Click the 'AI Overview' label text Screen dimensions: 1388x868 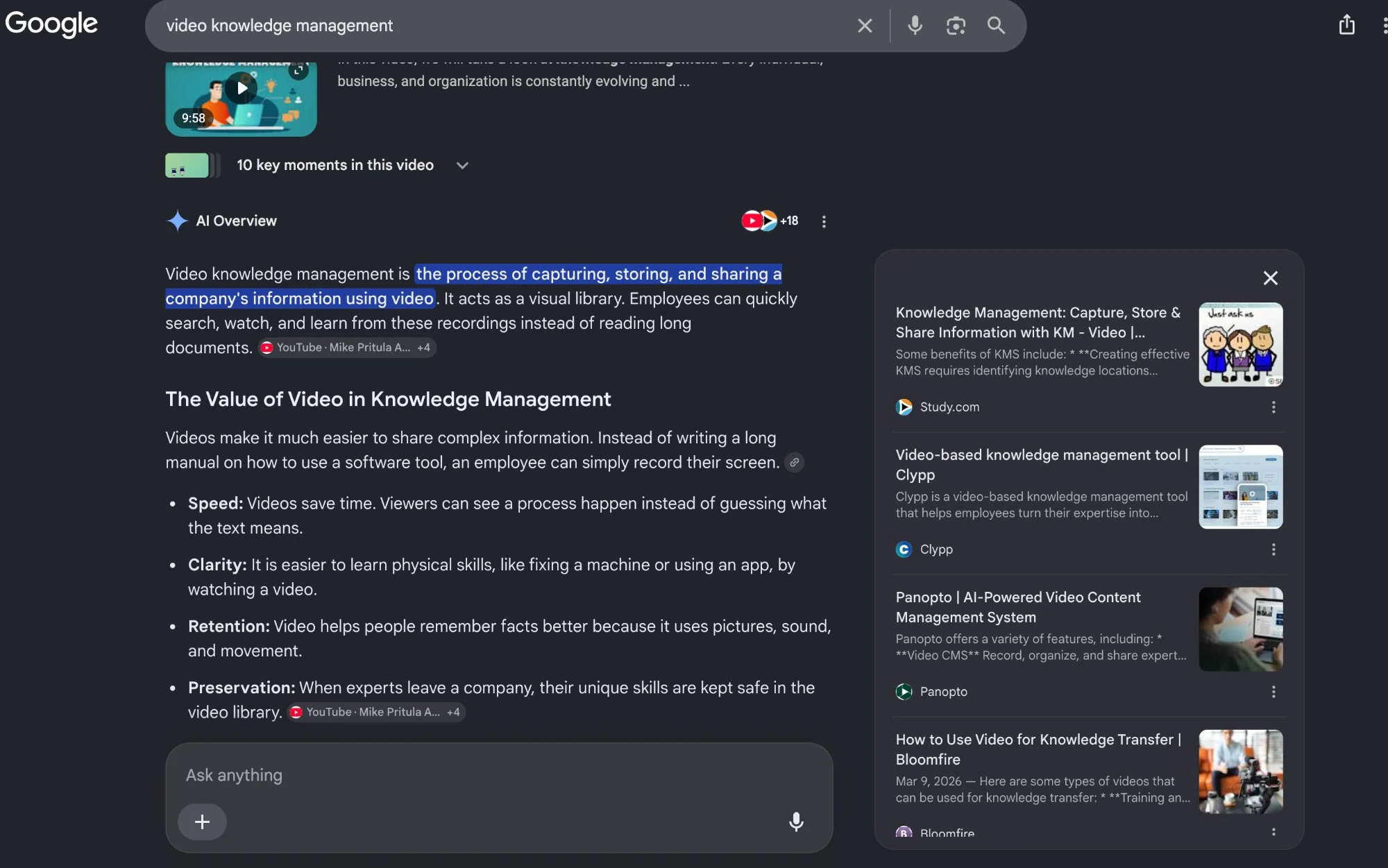click(x=236, y=221)
